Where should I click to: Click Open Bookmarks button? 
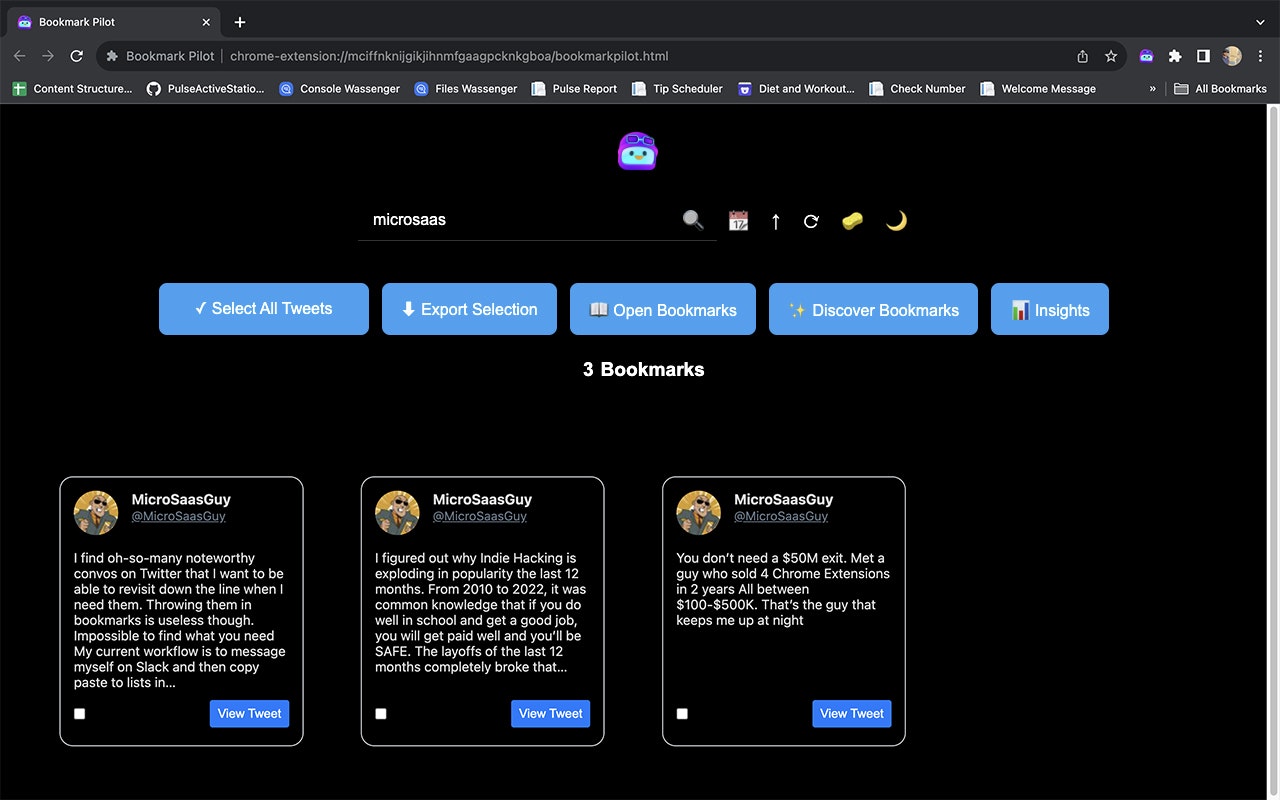pos(663,309)
